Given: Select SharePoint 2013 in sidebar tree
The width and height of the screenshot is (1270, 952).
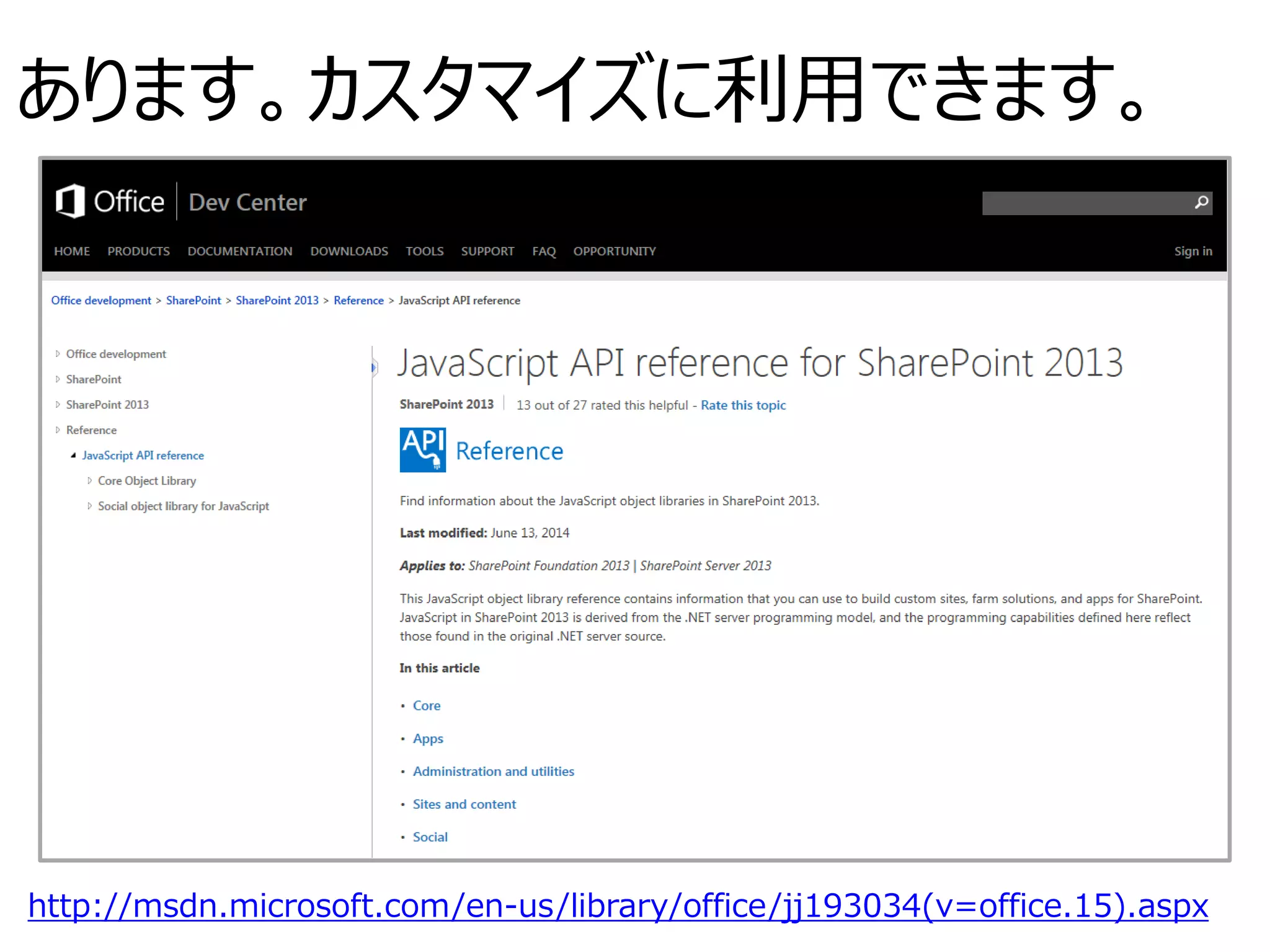Looking at the screenshot, I should (107, 405).
